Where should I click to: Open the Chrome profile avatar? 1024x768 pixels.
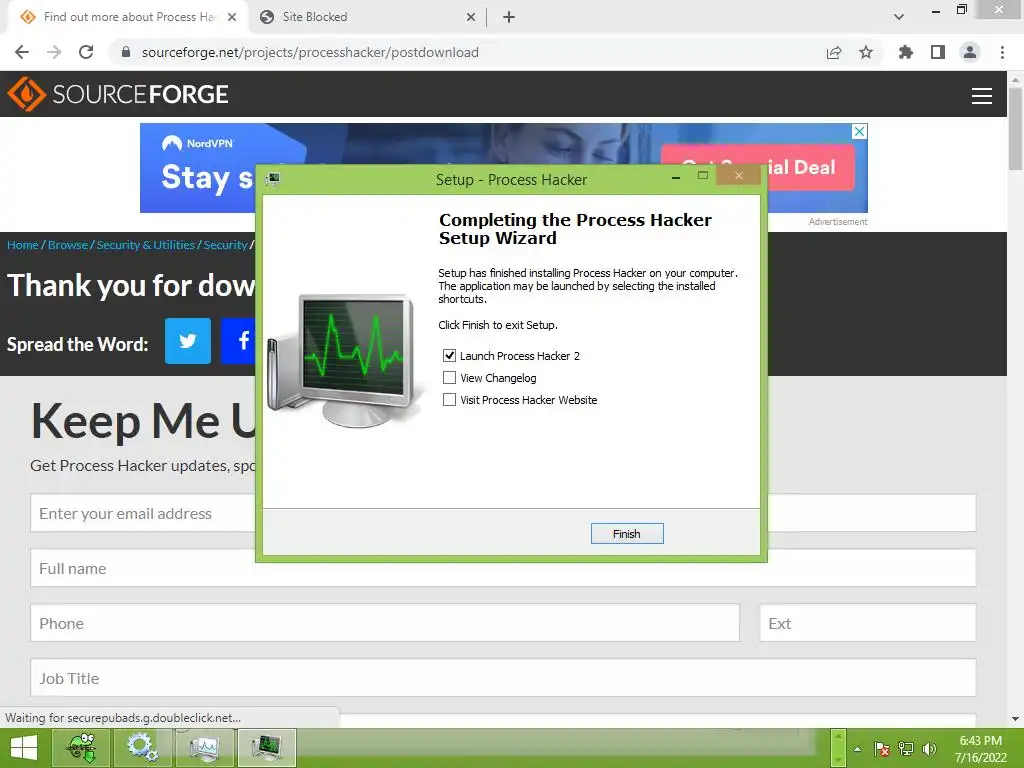pos(970,52)
